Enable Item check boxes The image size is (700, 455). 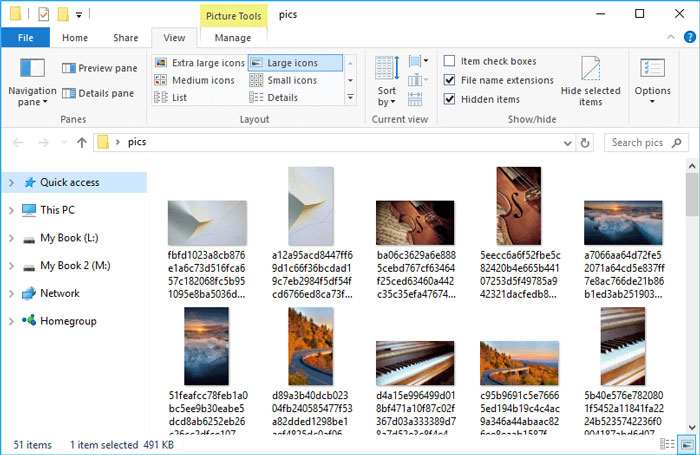[450, 62]
